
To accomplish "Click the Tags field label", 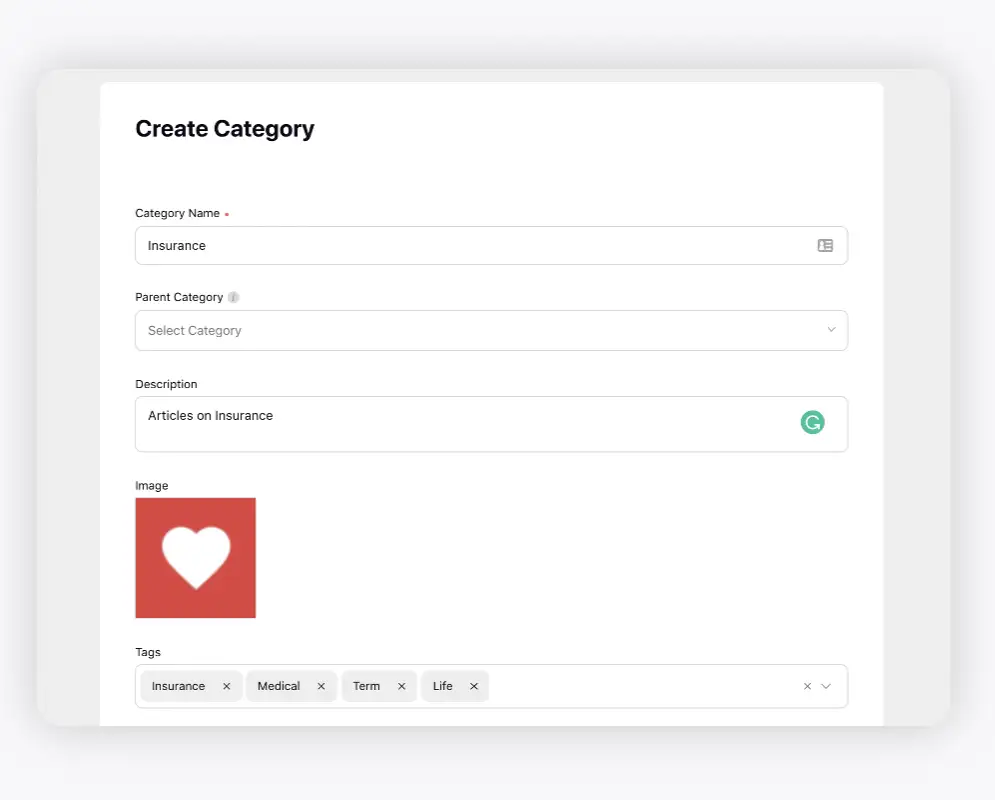I will (x=147, y=651).
